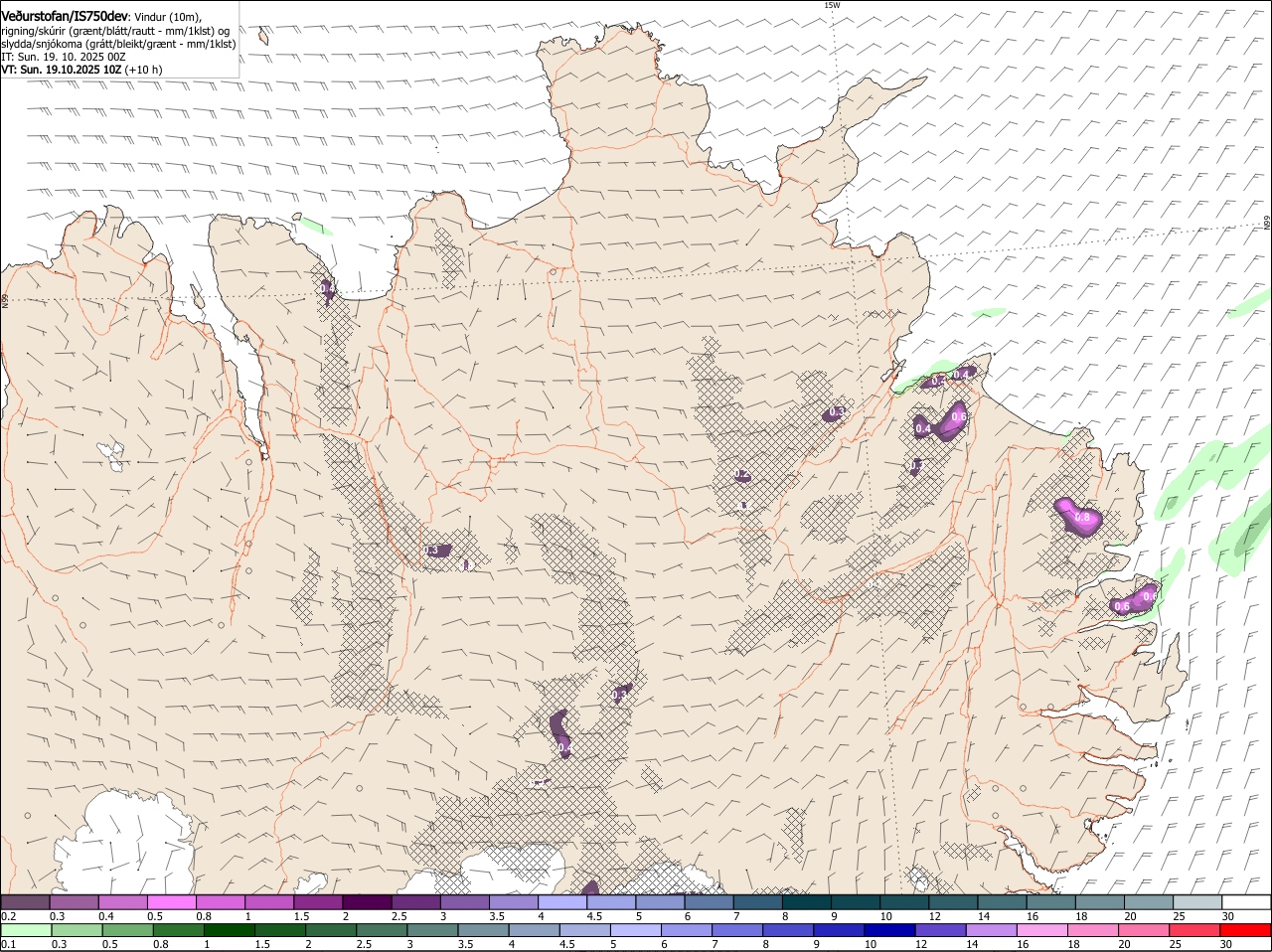
Task: Pick top legend swatch between 2 and 2.5
Action: pyautogui.click(x=367, y=902)
